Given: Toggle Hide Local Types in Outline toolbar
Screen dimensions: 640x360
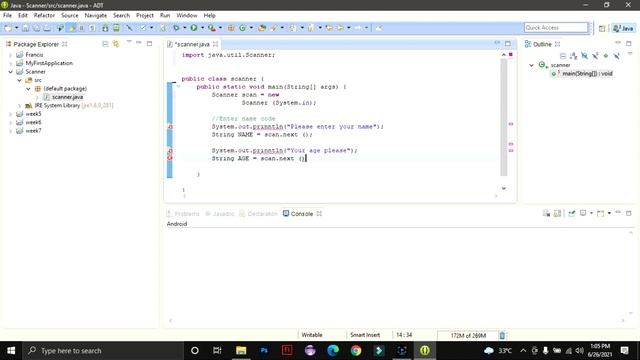Looking at the screenshot, I should coord(617,56).
